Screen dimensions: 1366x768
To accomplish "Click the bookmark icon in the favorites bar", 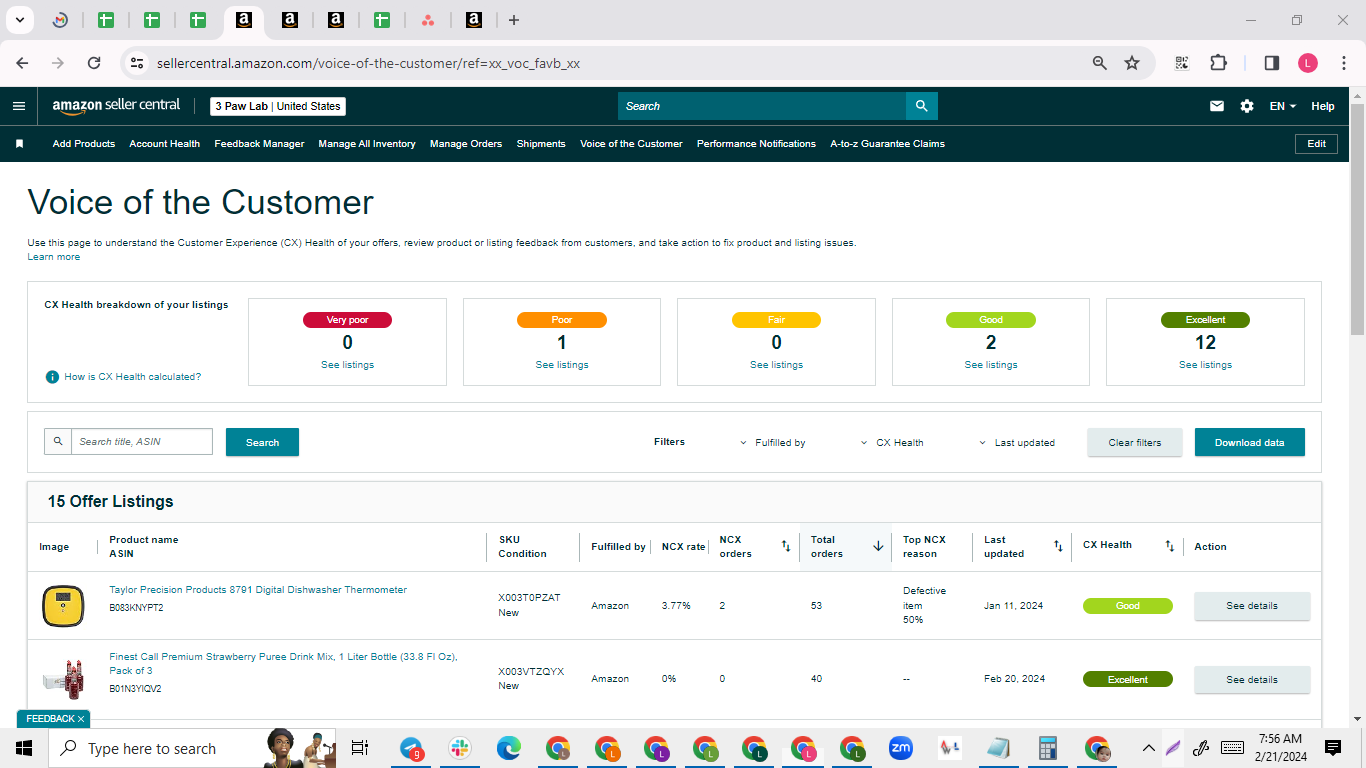I will (x=19, y=144).
